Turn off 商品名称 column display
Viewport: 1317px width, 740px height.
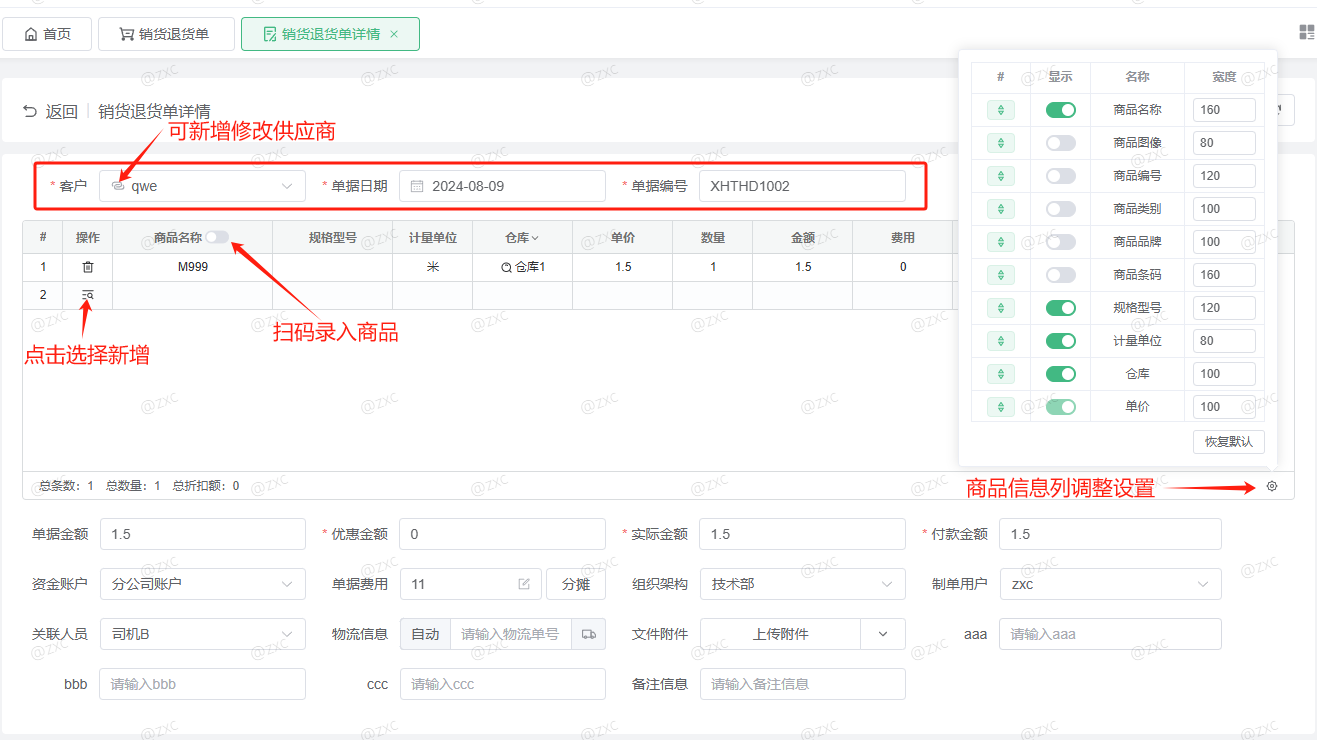[x=1061, y=110]
